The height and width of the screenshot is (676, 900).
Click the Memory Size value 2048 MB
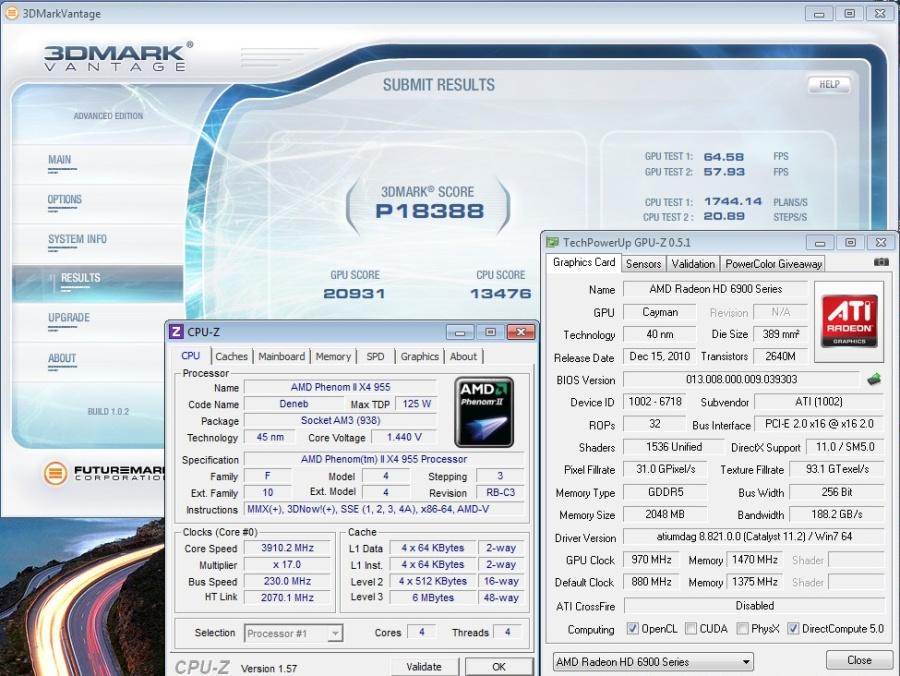point(665,514)
